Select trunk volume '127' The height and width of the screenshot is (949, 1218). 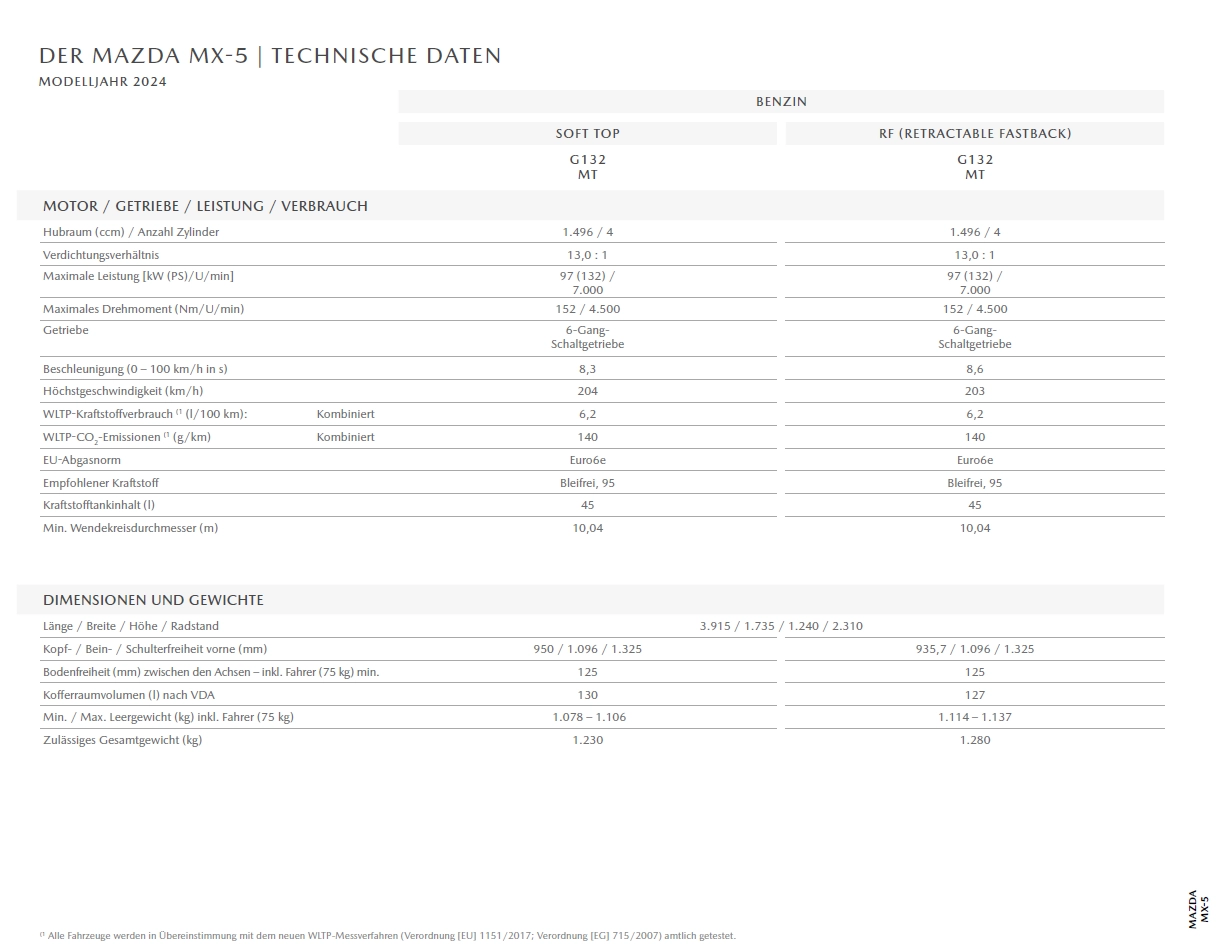pos(975,695)
